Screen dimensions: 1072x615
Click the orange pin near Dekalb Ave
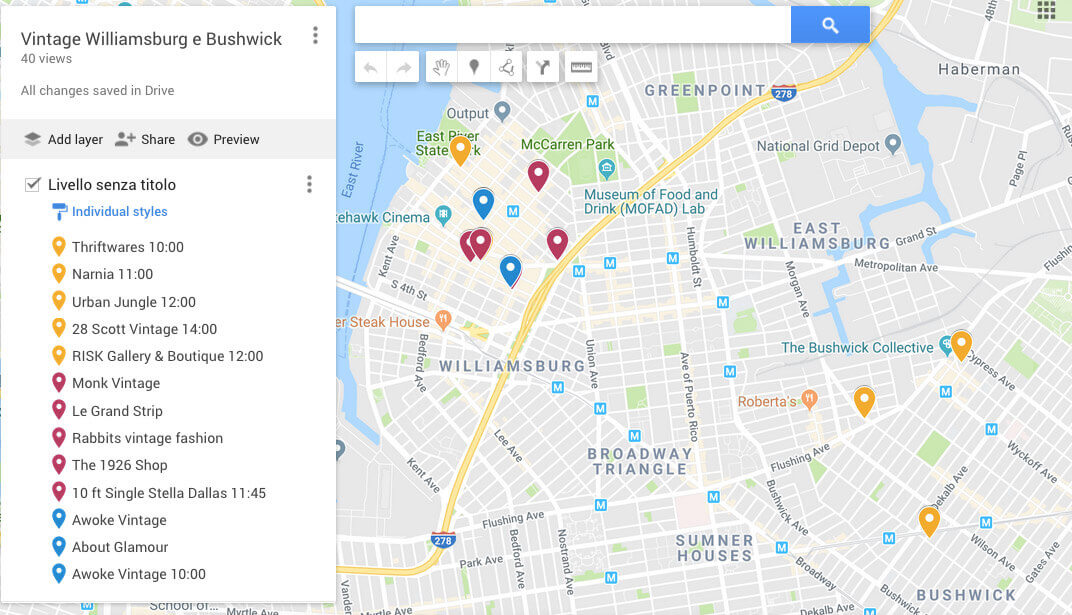click(928, 521)
